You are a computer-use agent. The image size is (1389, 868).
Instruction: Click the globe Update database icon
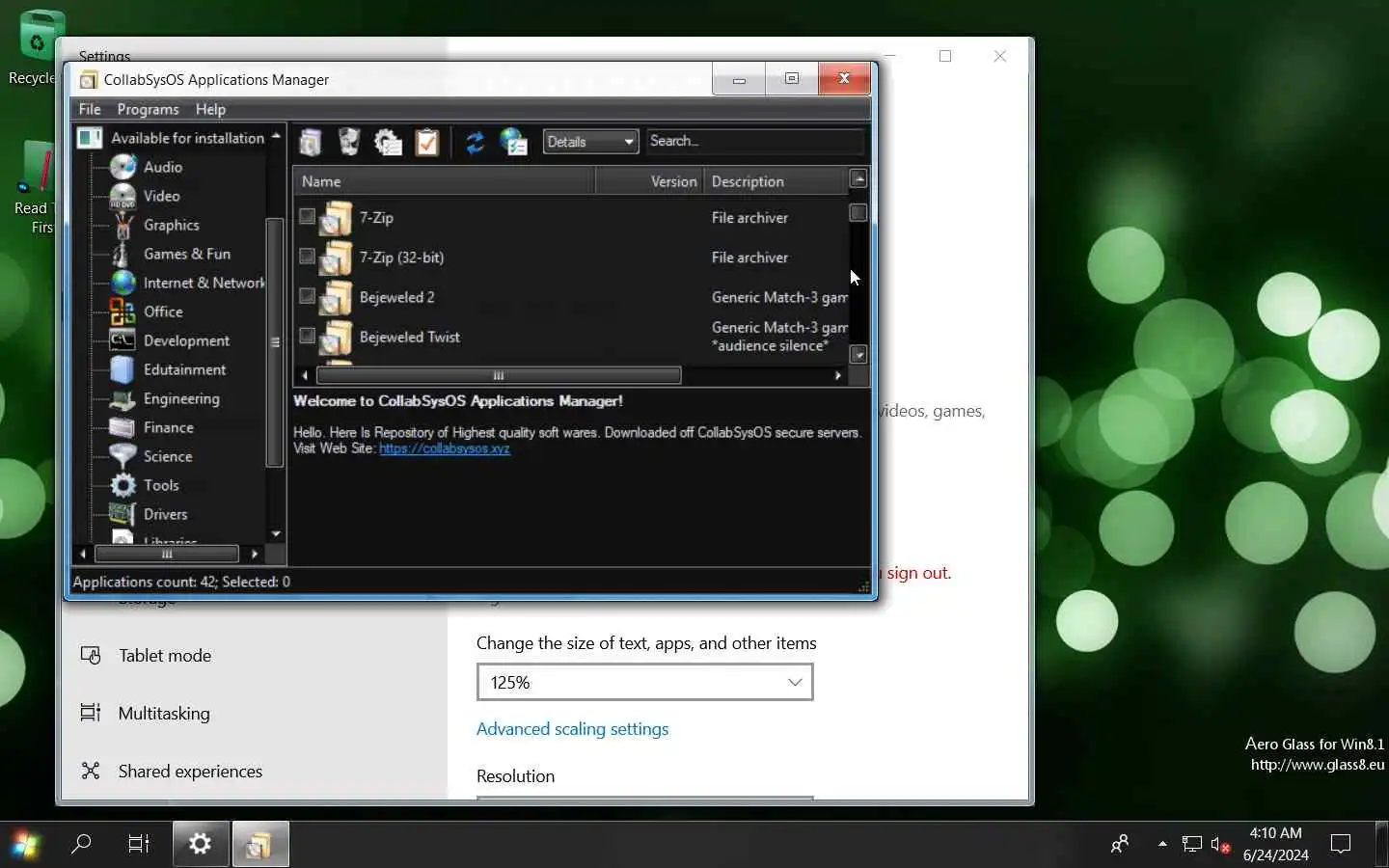(x=513, y=143)
